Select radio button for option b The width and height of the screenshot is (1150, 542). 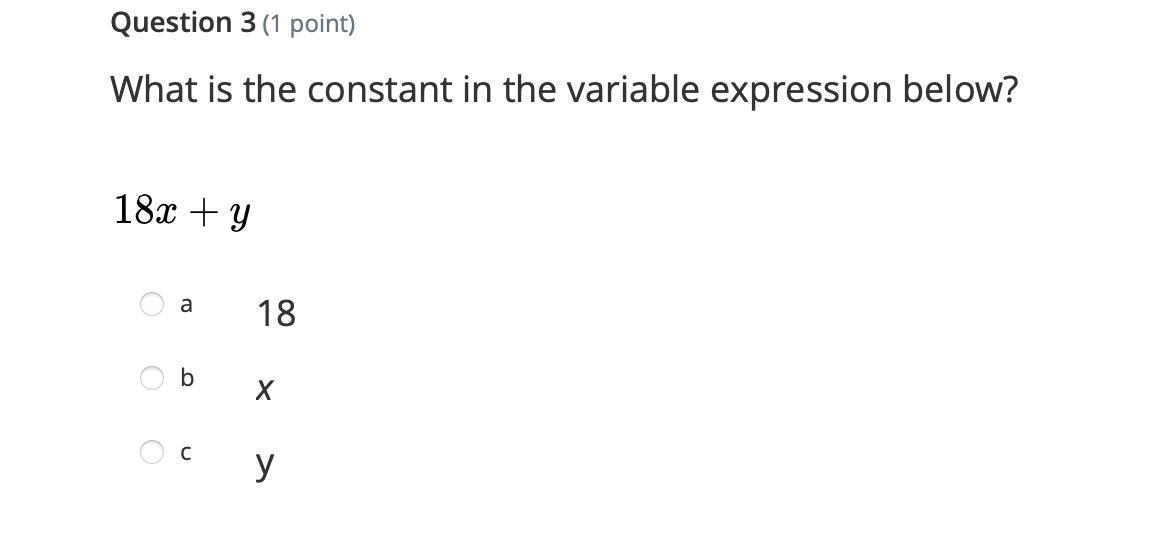(152, 378)
